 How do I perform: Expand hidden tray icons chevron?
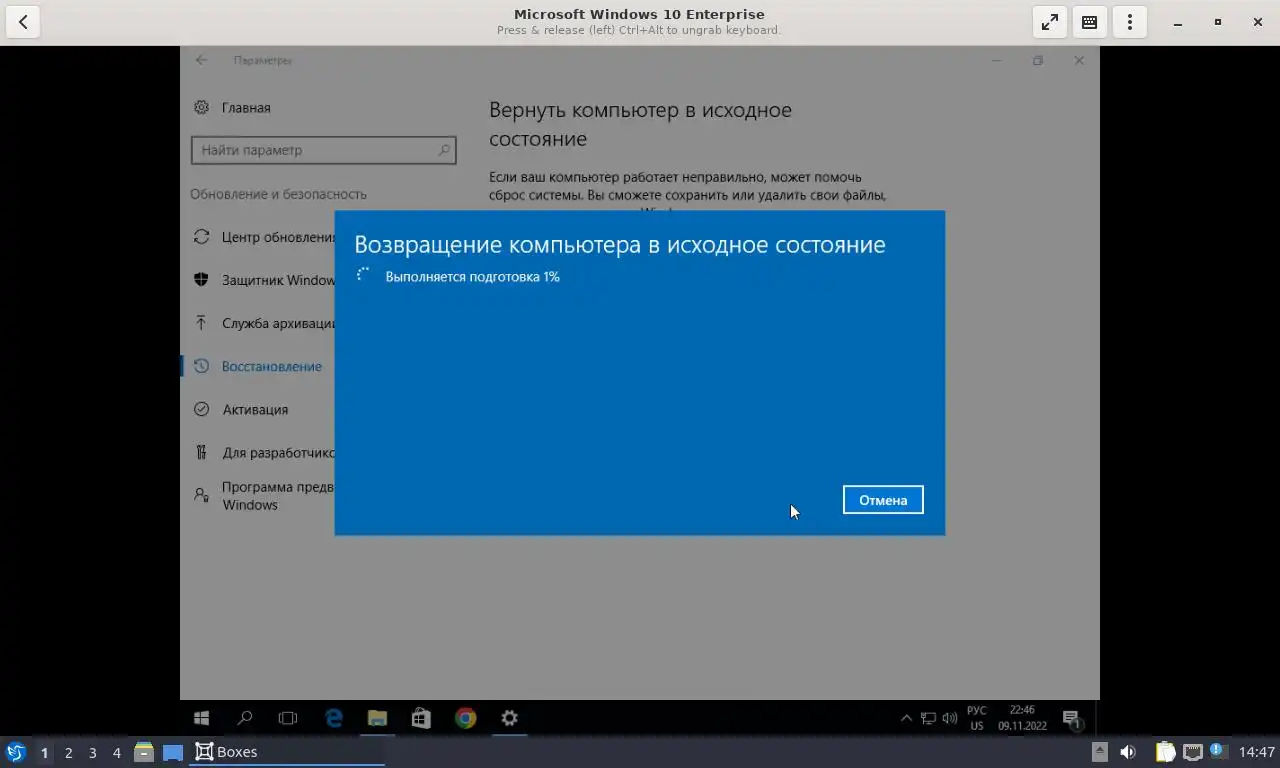pos(906,718)
